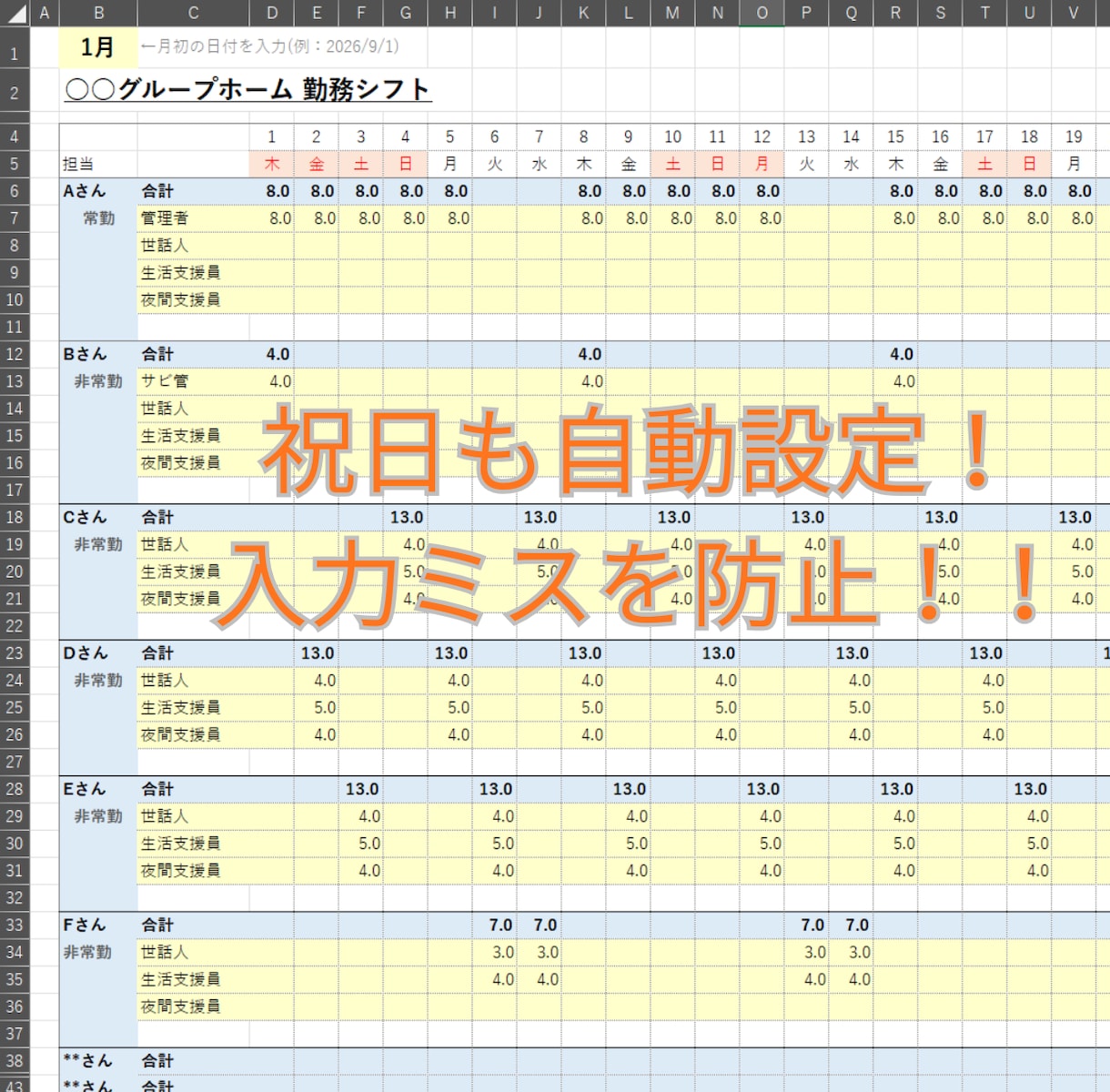Click the 非常勤 cell under Bさん
This screenshot has height=1092, width=1110.
pos(98,381)
